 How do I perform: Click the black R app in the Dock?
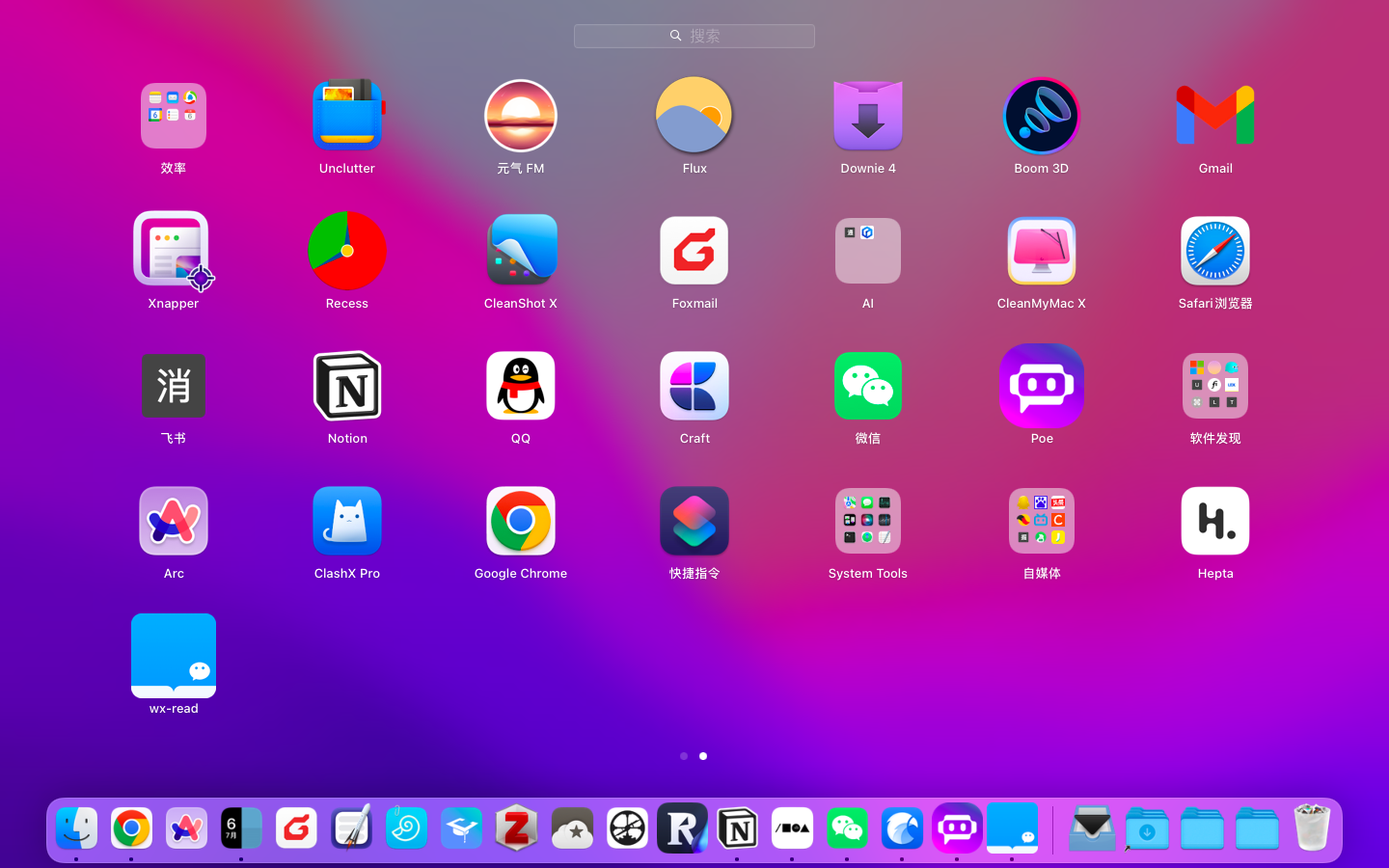[682, 828]
